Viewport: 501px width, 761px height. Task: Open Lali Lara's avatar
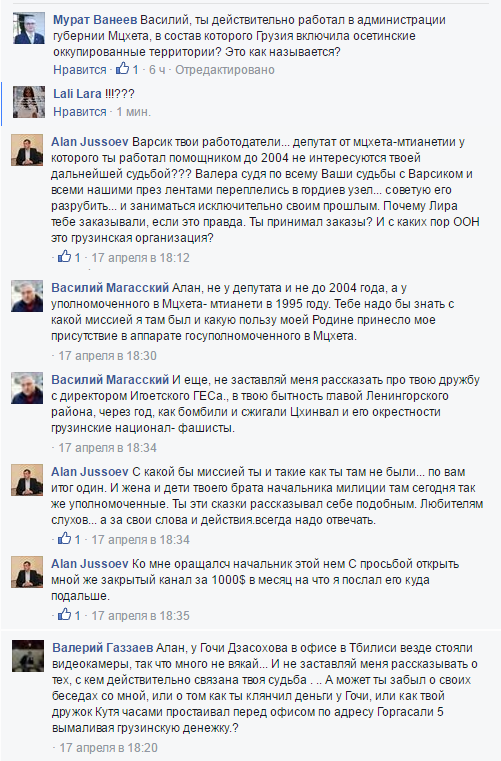[29, 102]
